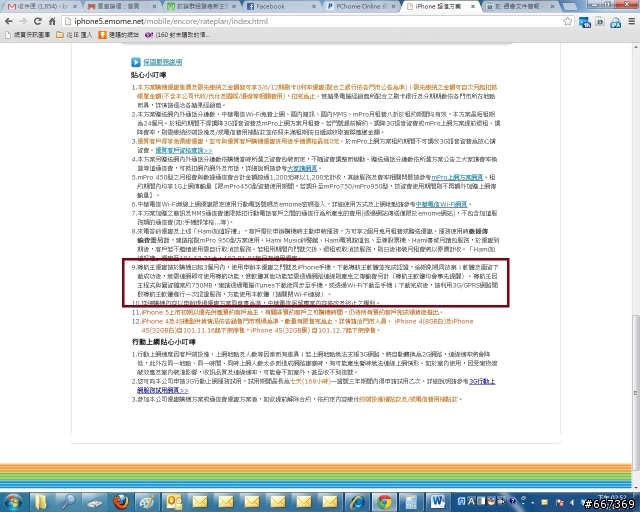Click the scrollbar down arrow

pos(636,487)
